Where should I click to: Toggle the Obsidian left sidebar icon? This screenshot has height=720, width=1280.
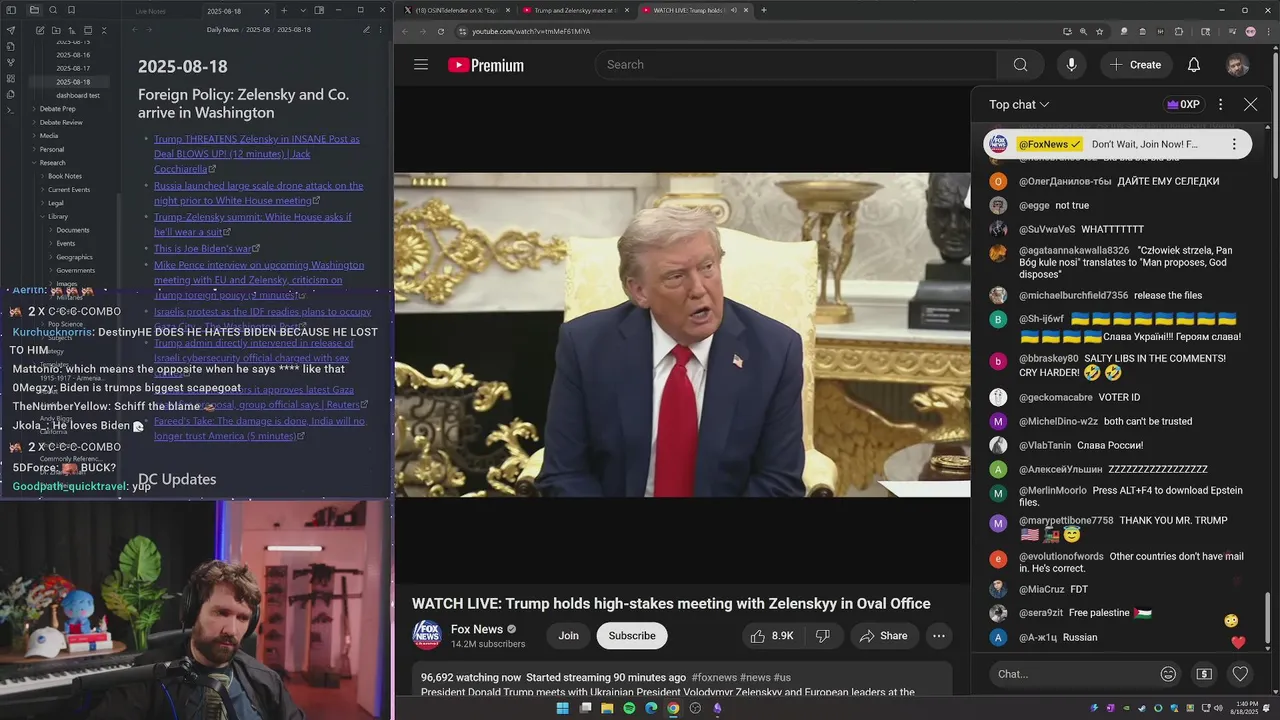coord(11,10)
